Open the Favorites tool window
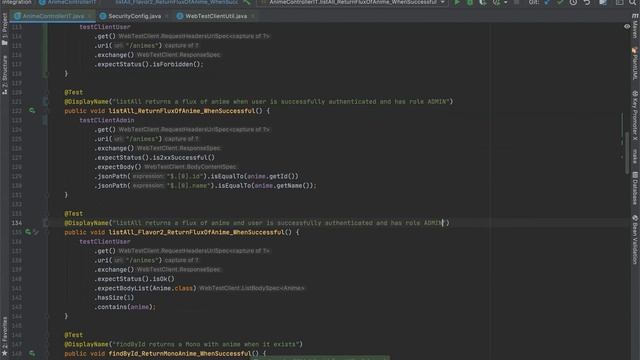 (4, 336)
